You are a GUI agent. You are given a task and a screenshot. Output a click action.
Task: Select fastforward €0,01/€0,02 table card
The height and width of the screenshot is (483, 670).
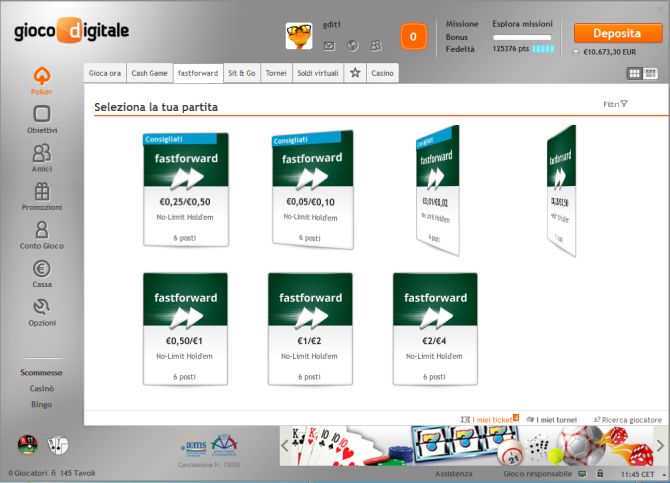click(438, 191)
